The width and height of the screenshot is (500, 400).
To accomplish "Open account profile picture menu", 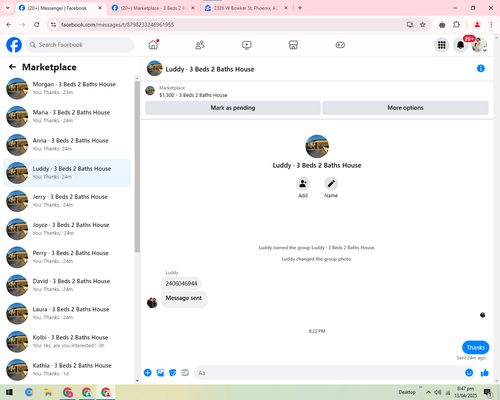I will coord(479,45).
